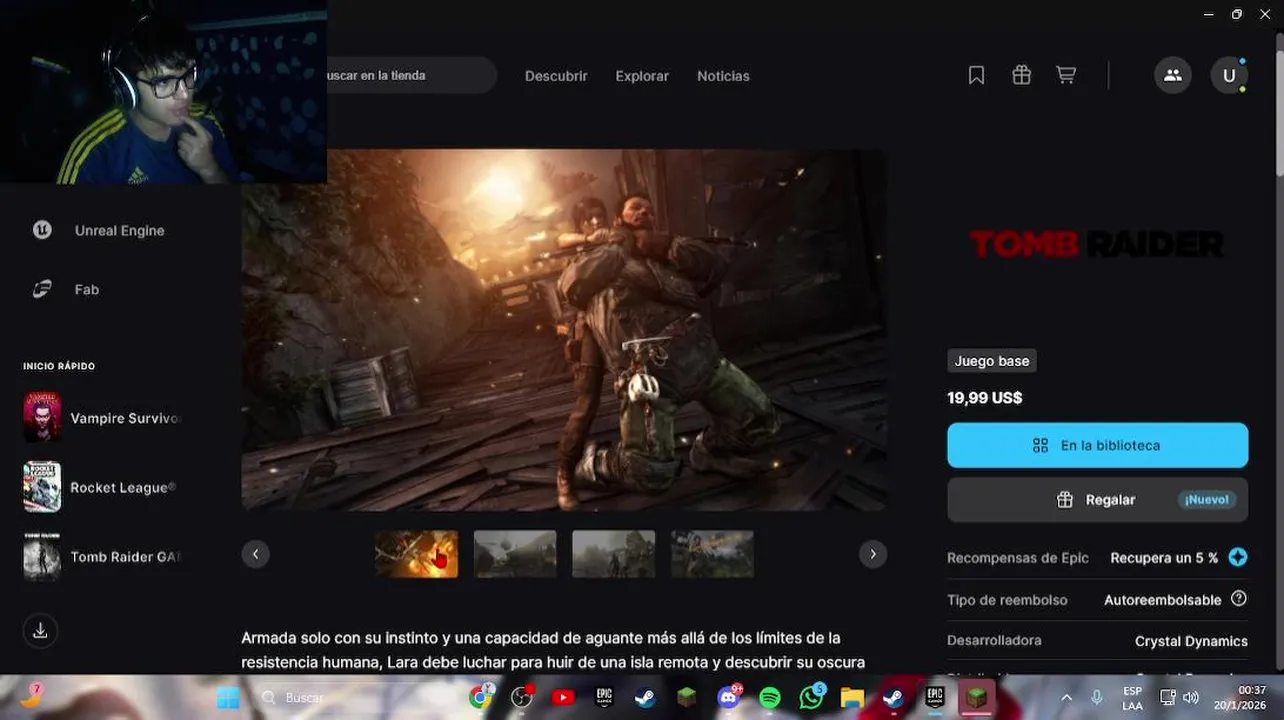
Task: Open the downloads icon in sidebar
Action: (x=40, y=630)
